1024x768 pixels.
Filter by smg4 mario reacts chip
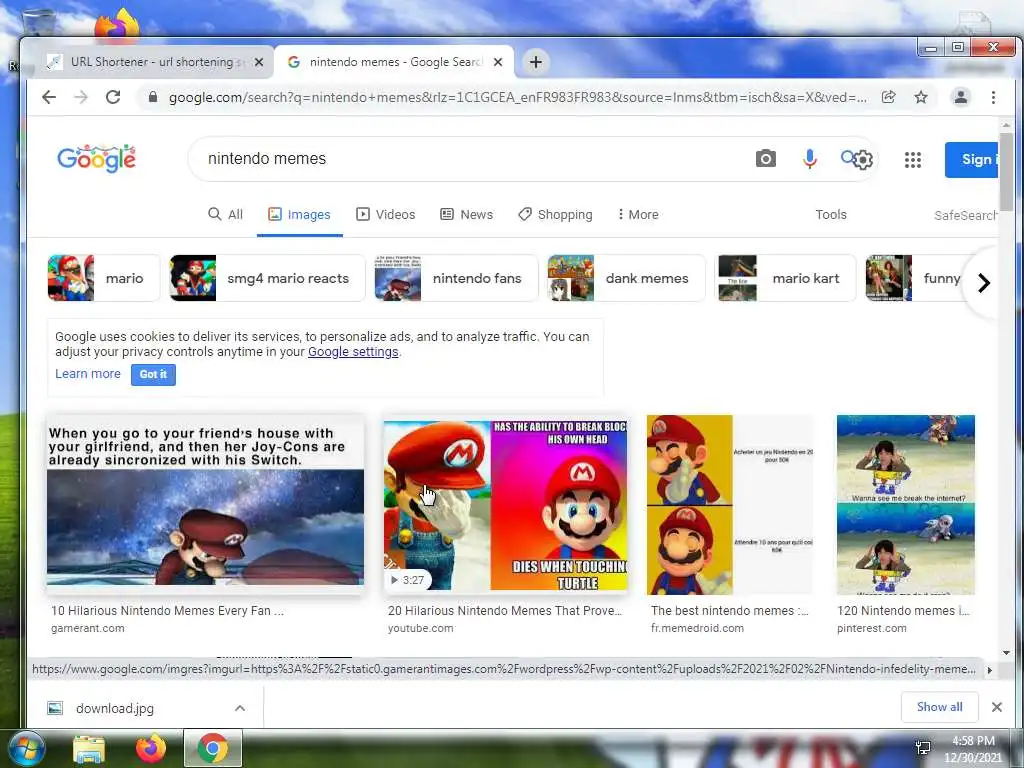tap(267, 278)
